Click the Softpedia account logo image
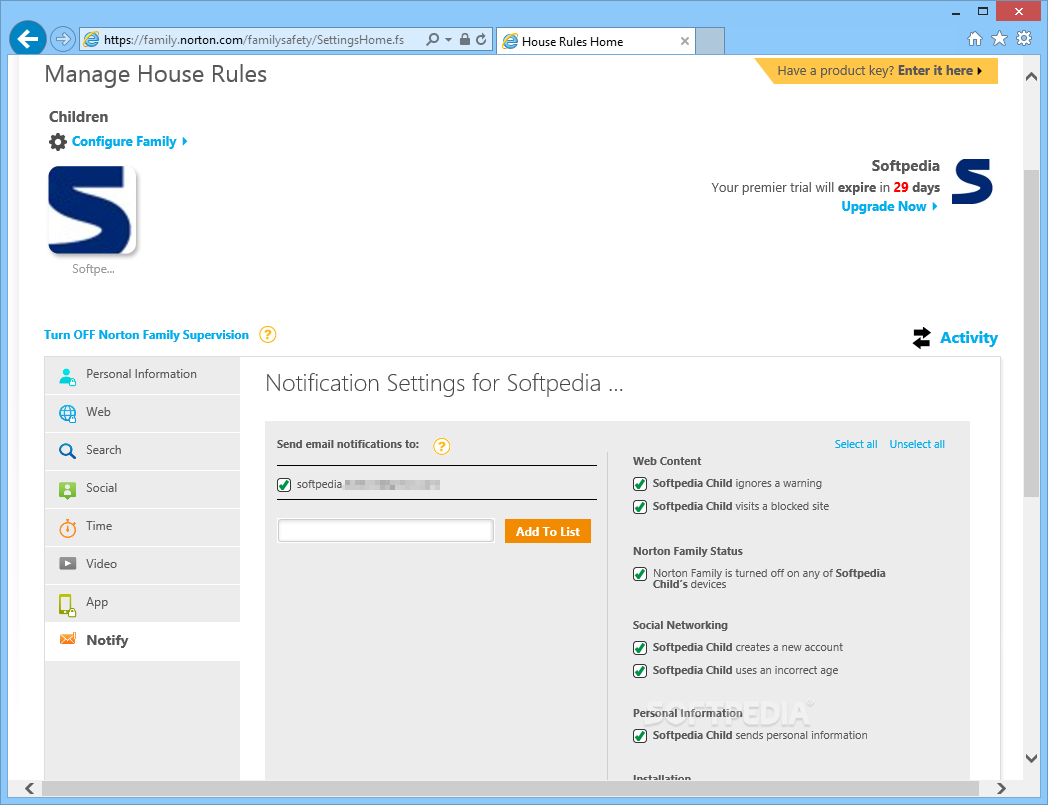Image resolution: width=1048 pixels, height=805 pixels. (972, 181)
